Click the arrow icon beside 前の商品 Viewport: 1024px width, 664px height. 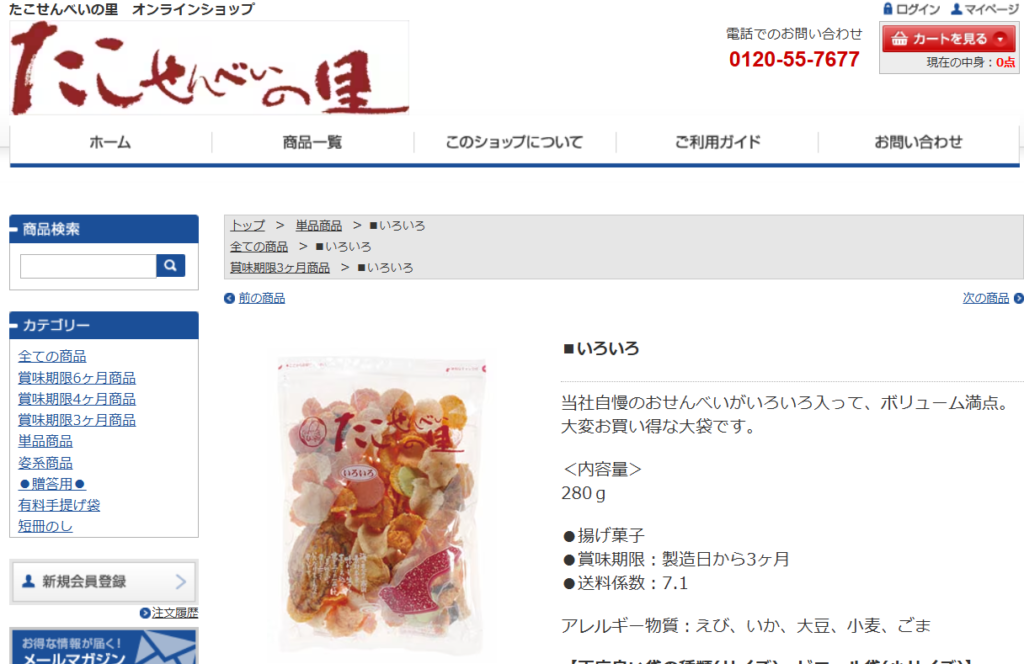(x=229, y=298)
